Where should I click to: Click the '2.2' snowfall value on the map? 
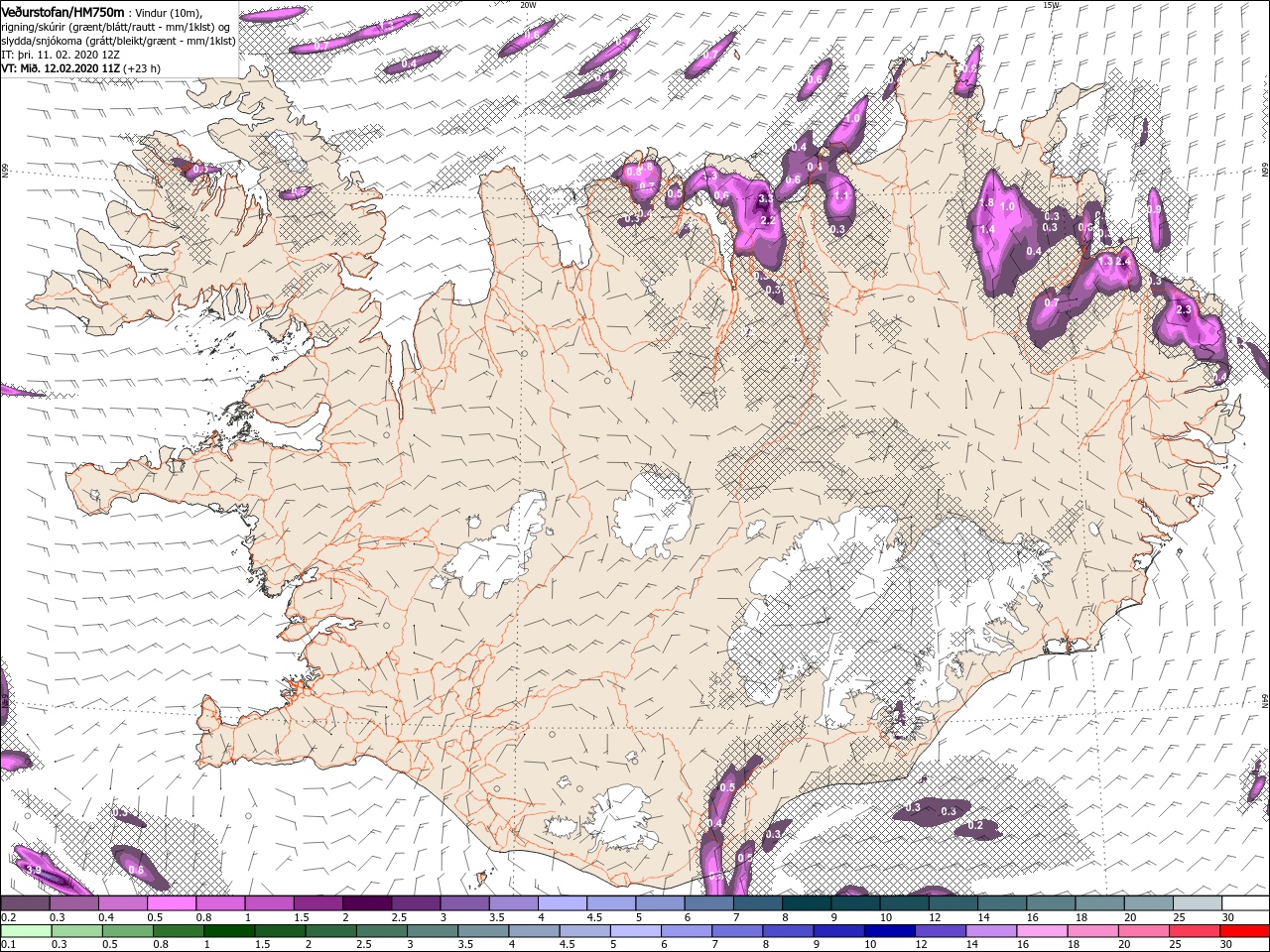(767, 221)
